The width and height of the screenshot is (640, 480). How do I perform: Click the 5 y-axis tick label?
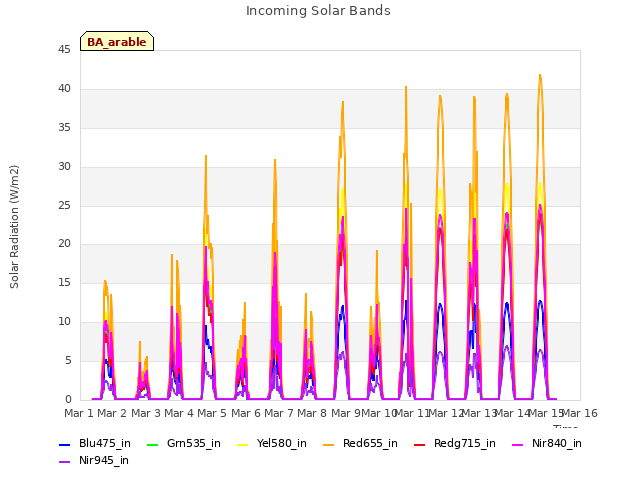tap(68, 360)
